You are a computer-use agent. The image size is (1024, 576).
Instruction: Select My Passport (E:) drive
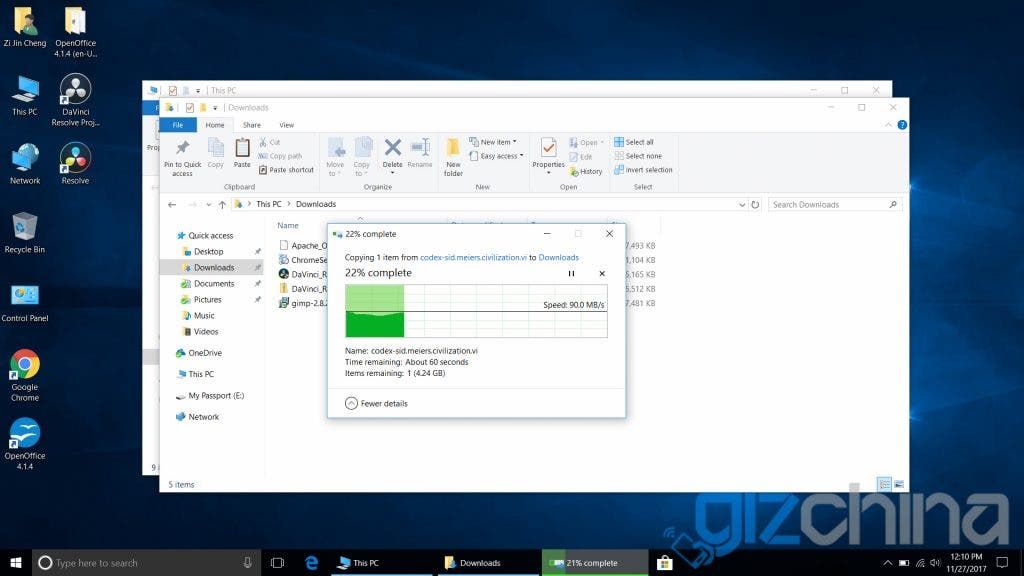[x=216, y=396]
